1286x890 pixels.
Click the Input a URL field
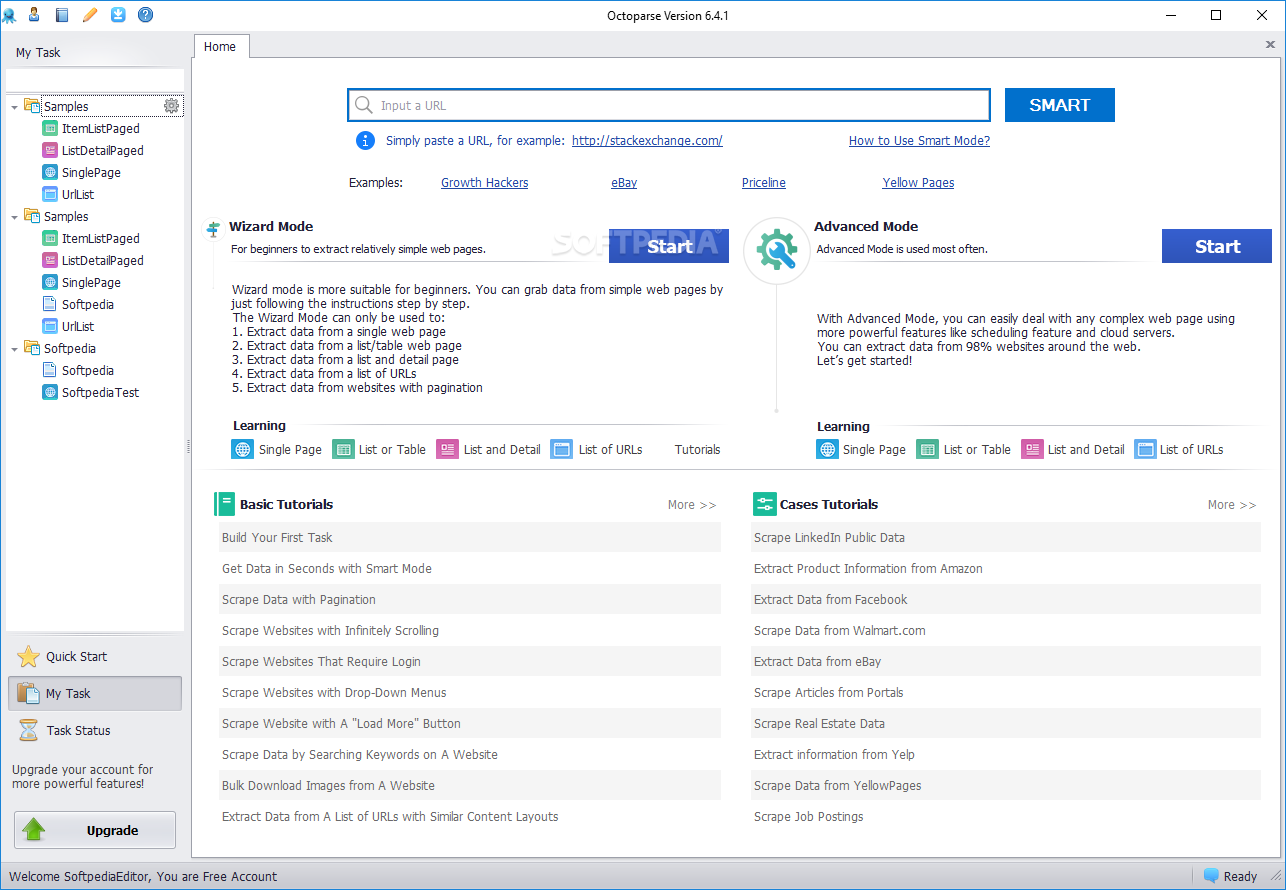(x=669, y=105)
